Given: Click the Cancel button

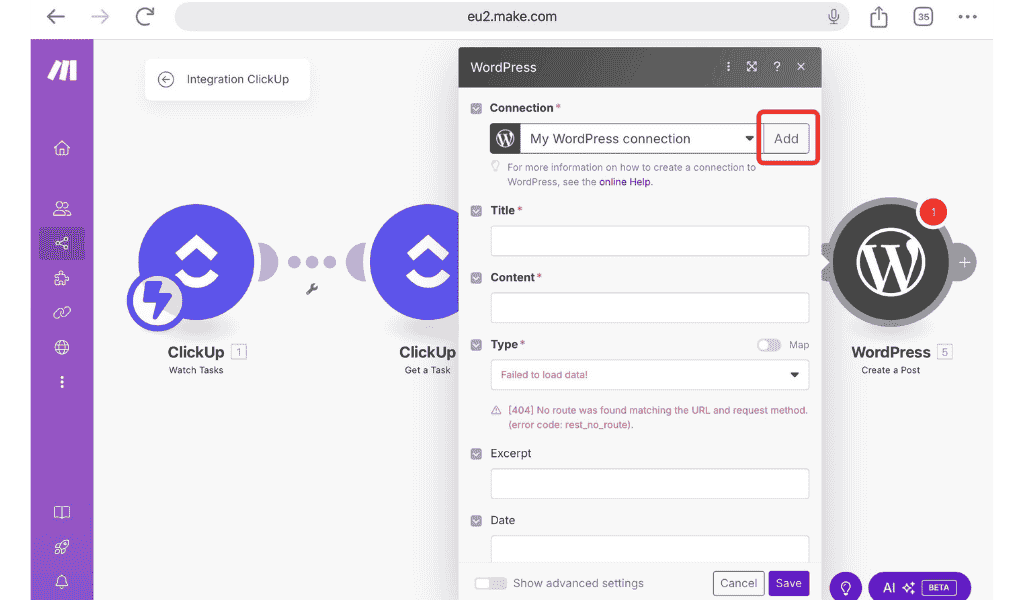Looking at the screenshot, I should 739,583.
